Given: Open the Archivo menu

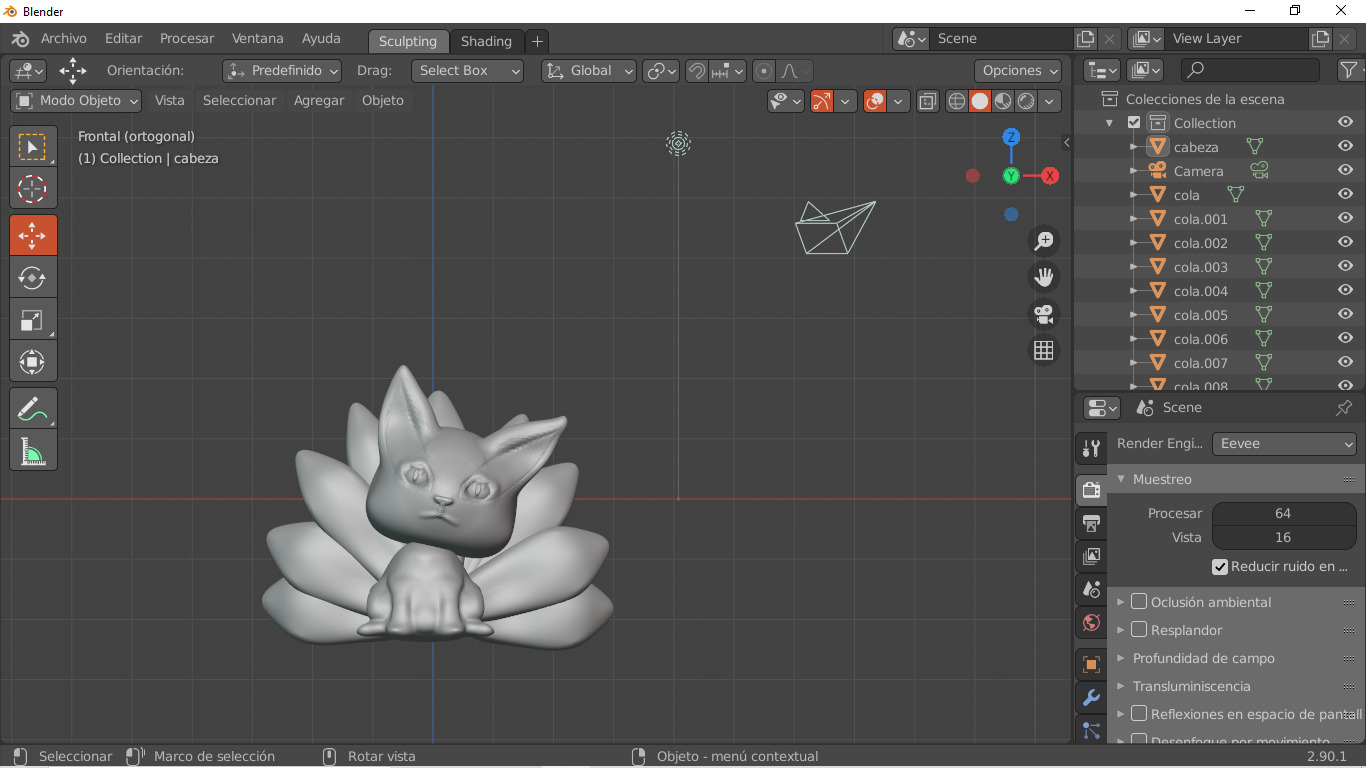Looking at the screenshot, I should pos(64,39).
